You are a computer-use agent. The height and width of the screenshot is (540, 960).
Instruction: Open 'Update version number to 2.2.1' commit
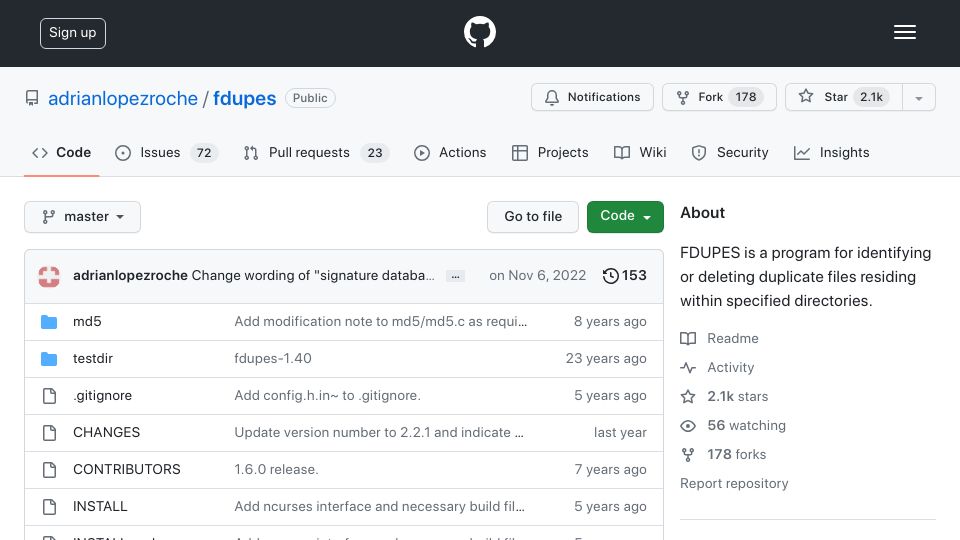coord(378,432)
